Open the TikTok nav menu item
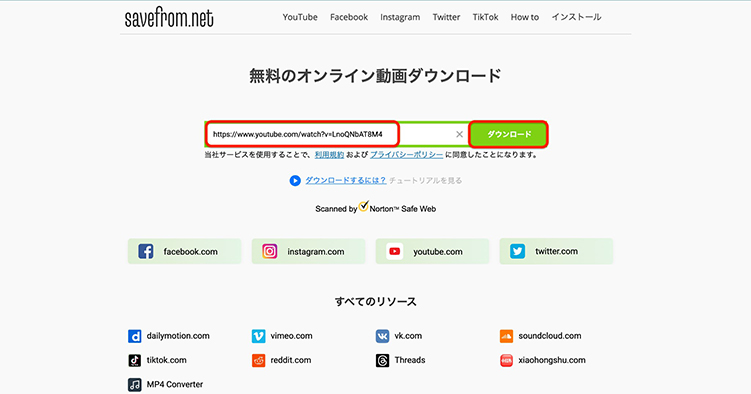 (485, 17)
